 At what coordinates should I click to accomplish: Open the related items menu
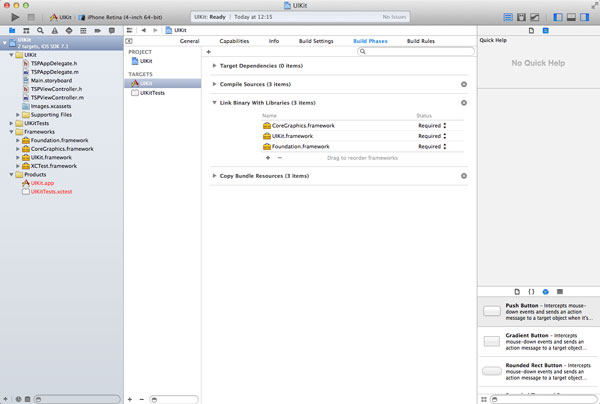click(130, 30)
